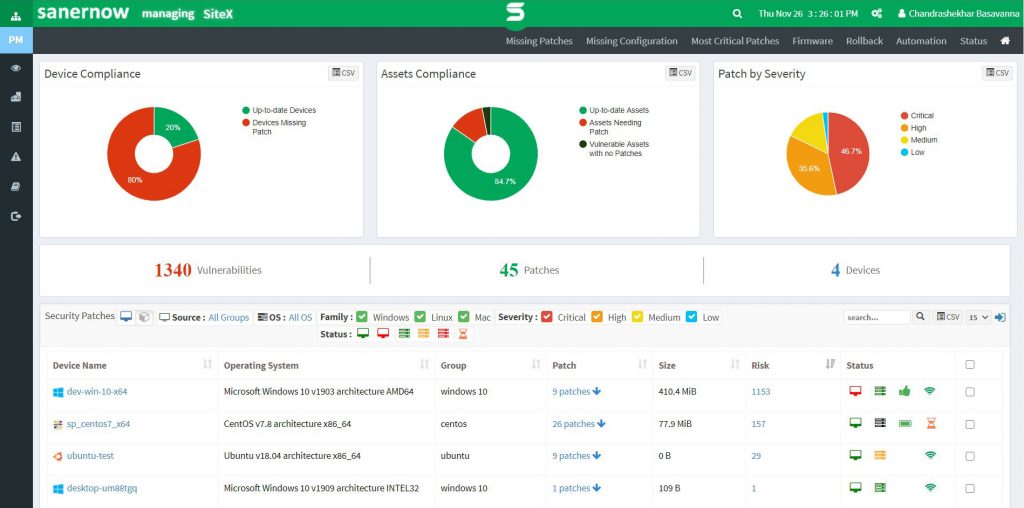Sort by the Device Name column arrows
The width and height of the screenshot is (1024, 508).
[208, 364]
